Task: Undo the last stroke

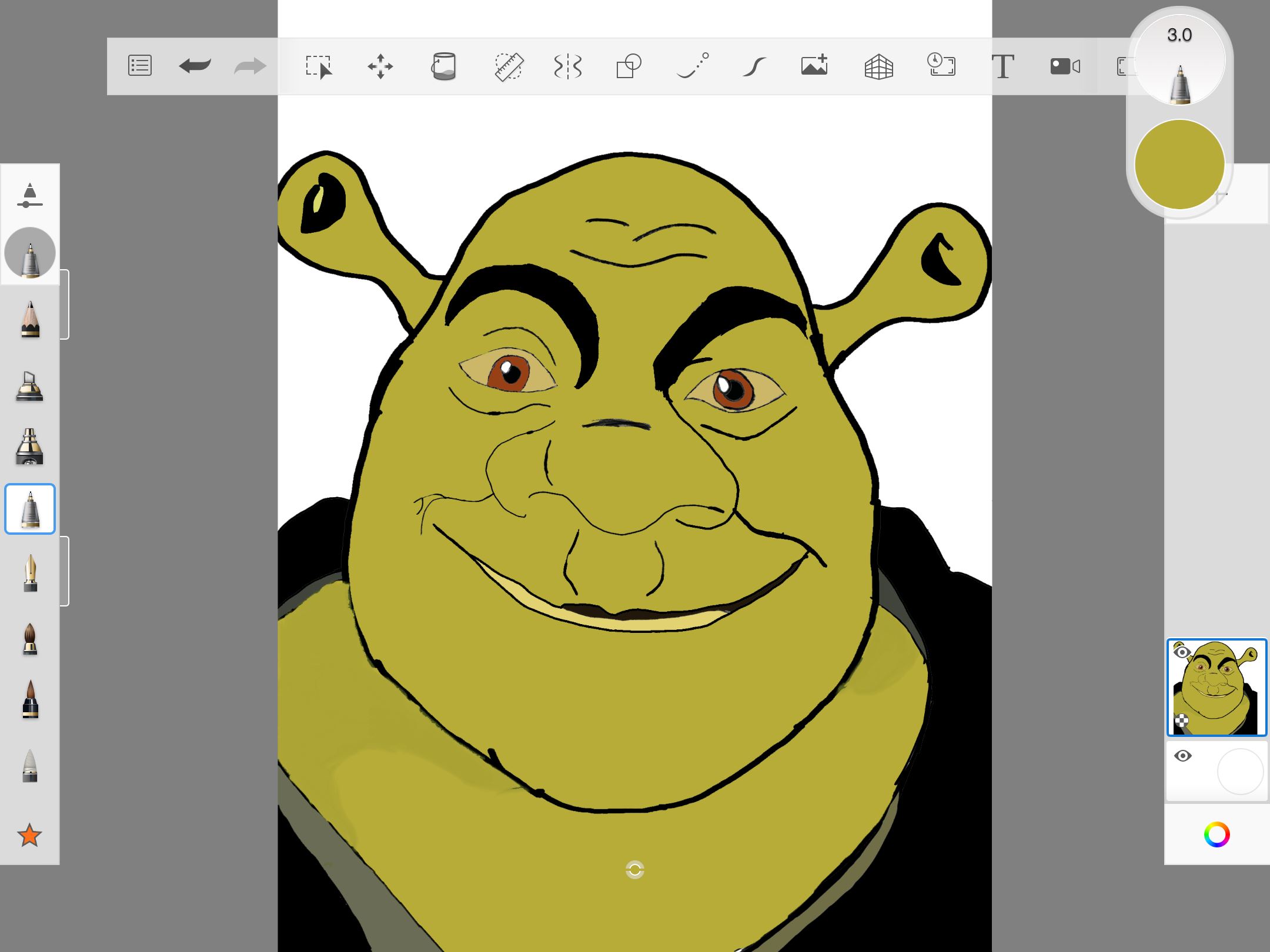Action: coord(195,66)
